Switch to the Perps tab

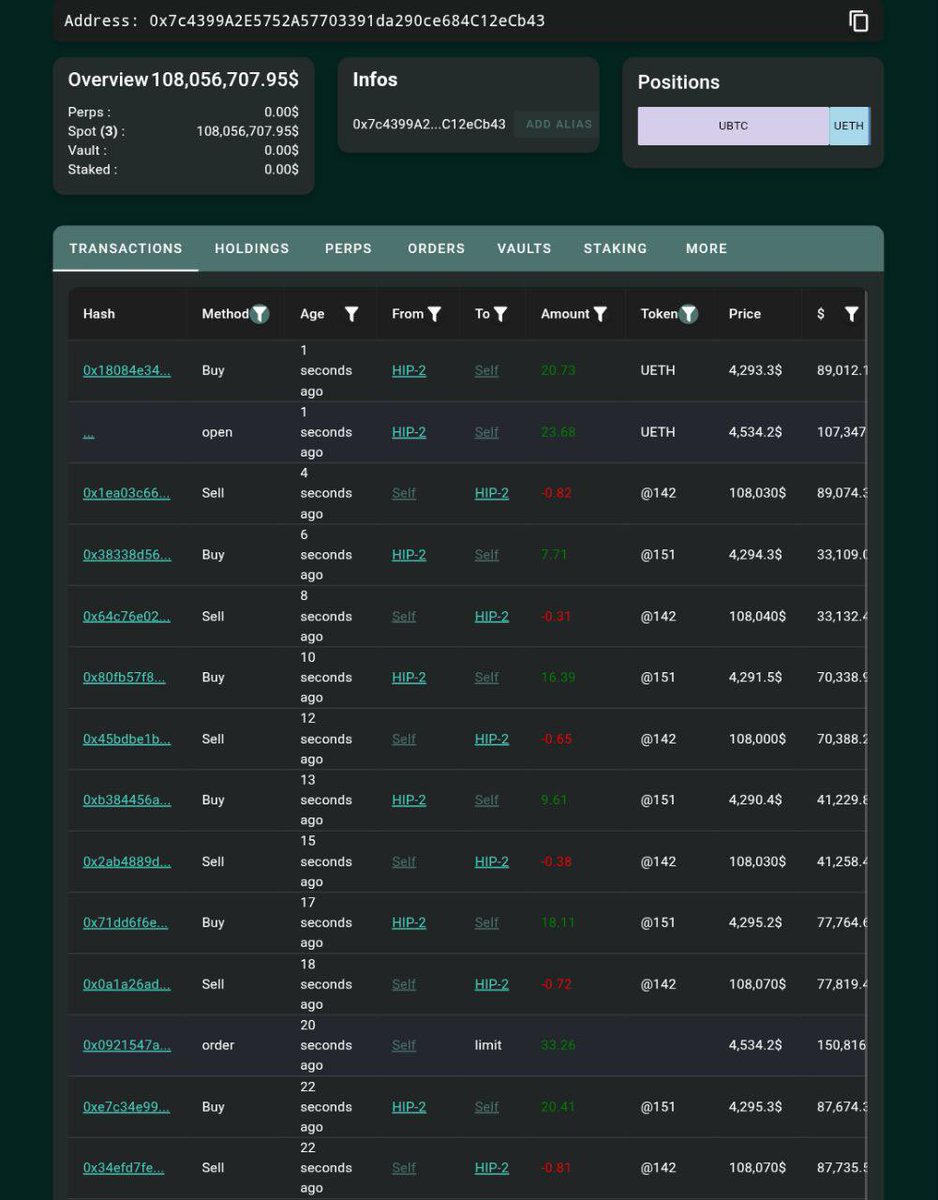coord(348,248)
